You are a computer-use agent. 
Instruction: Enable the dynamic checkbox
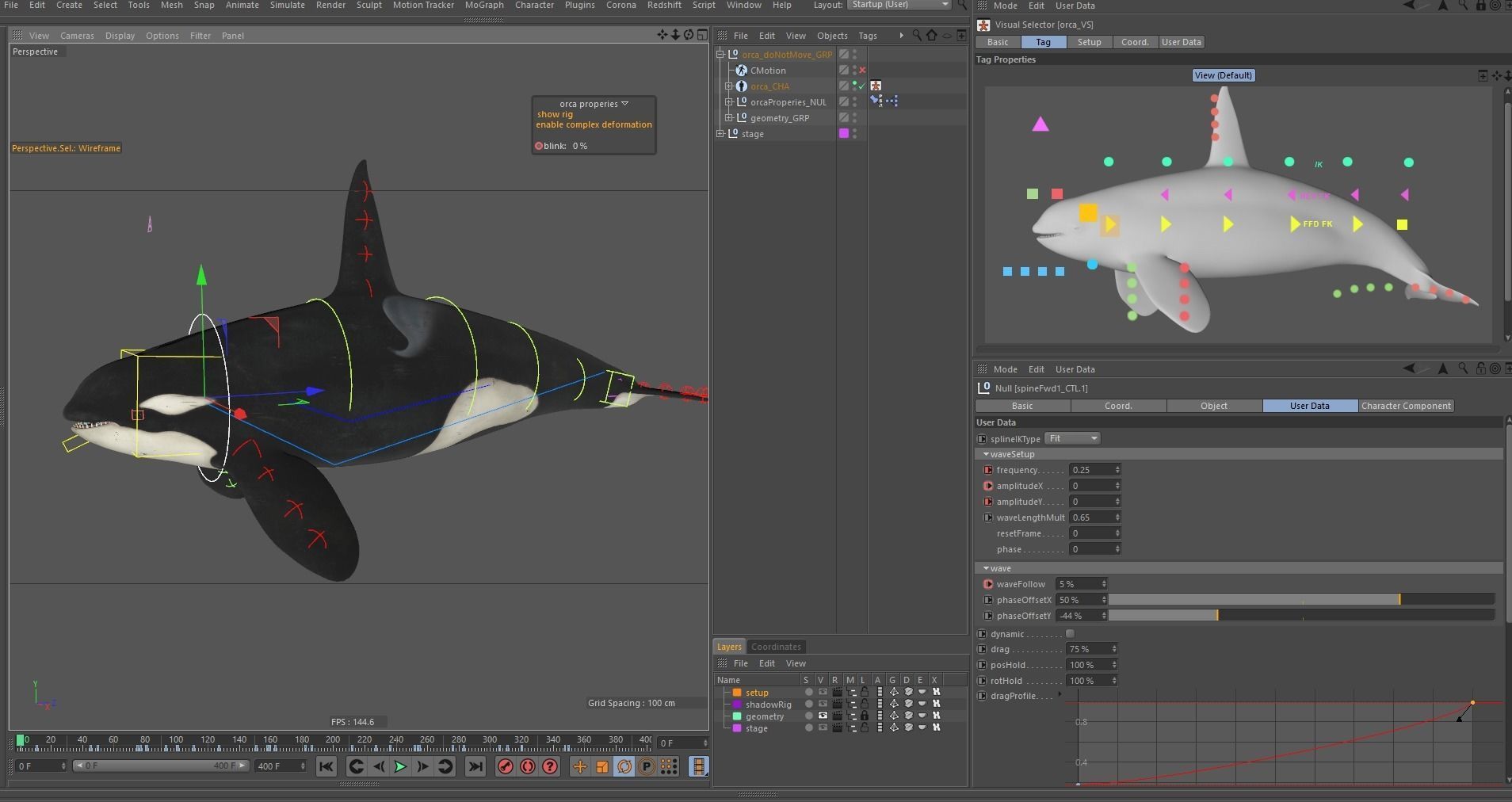[1070, 633]
